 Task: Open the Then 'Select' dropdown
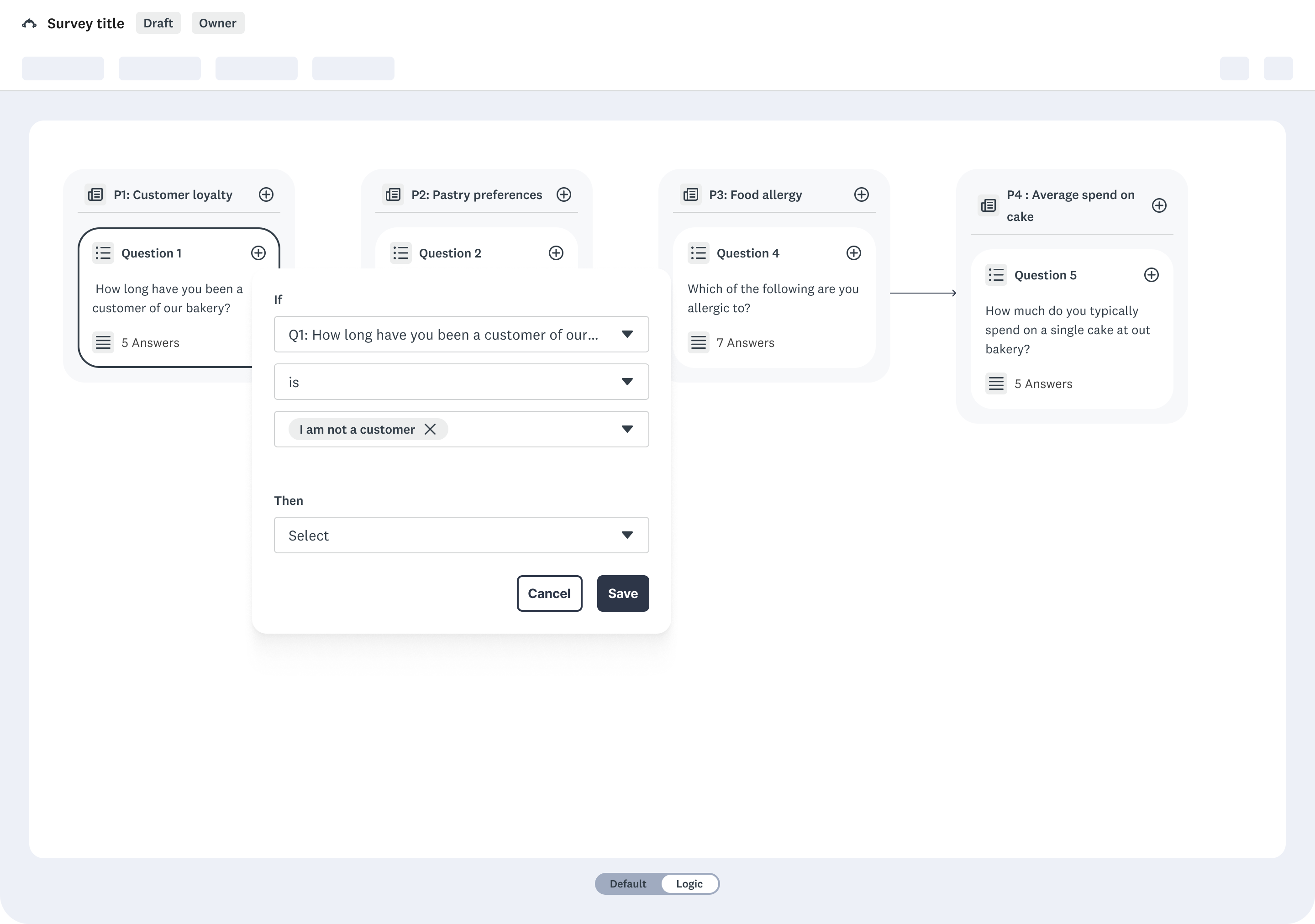(461, 535)
